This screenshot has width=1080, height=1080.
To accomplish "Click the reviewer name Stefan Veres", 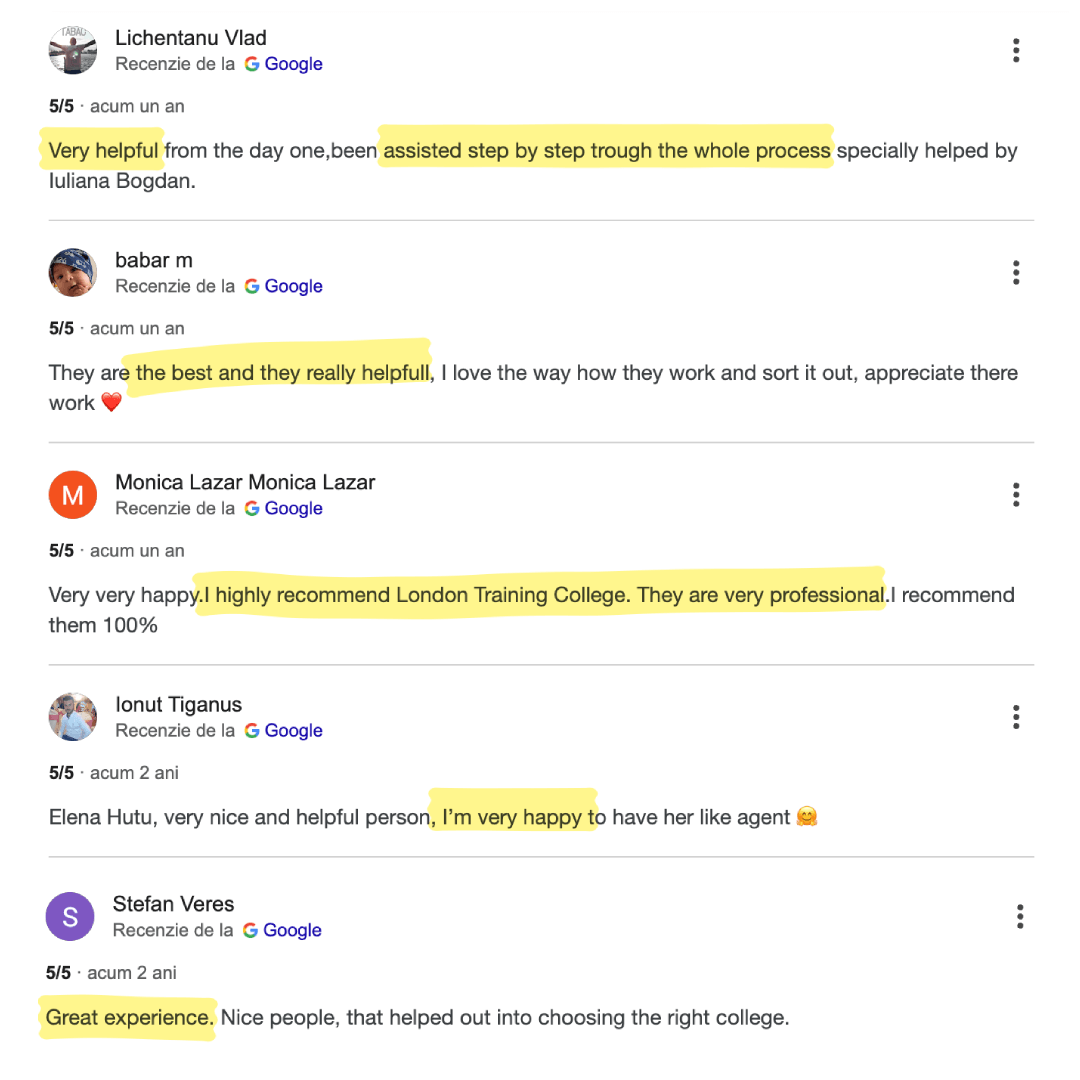I will [x=174, y=904].
